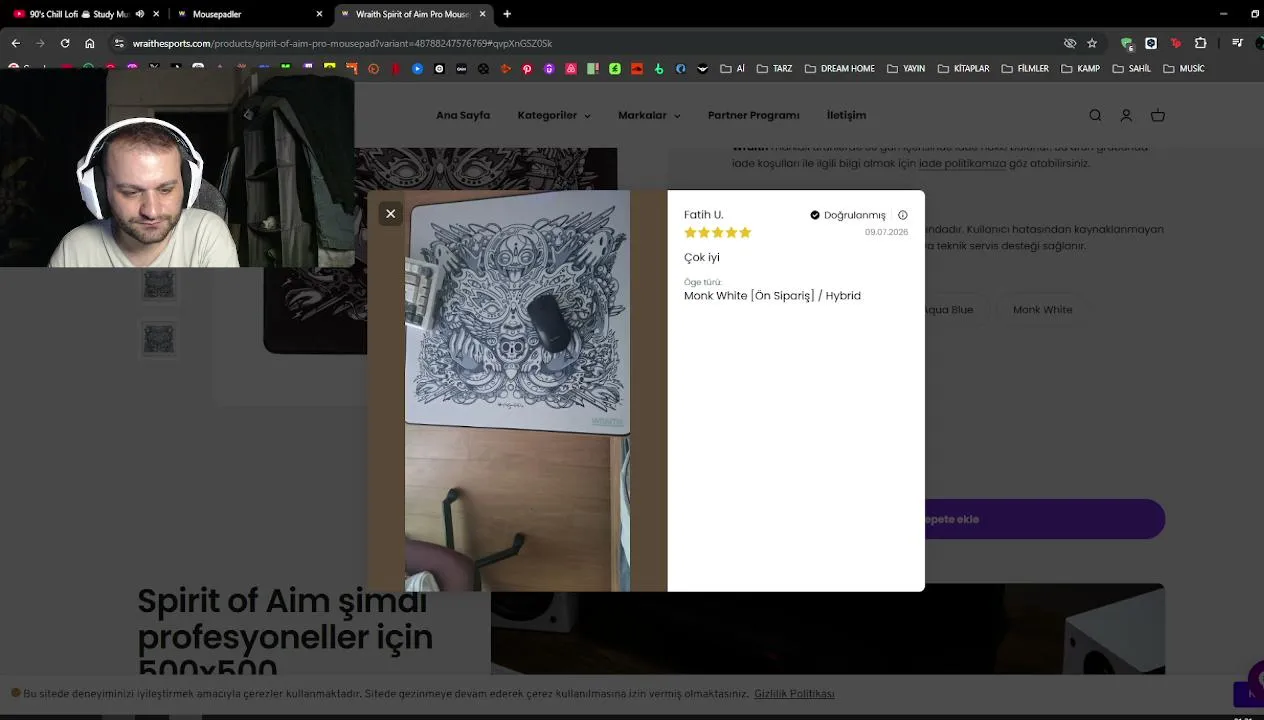The height and width of the screenshot is (720, 1264).
Task: Click the browser forward arrow
Action: click(40, 43)
